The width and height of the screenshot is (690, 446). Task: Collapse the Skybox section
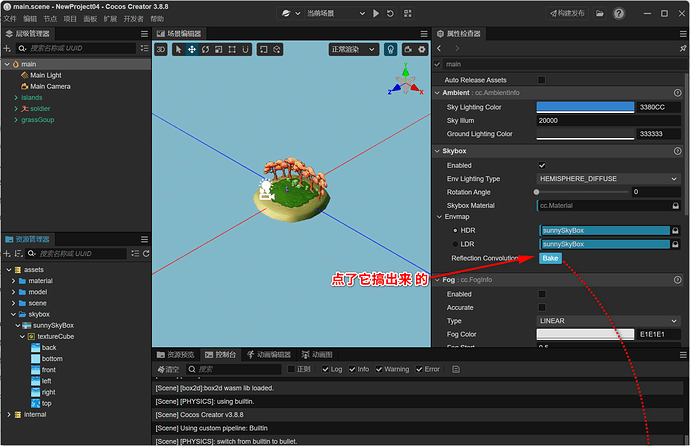437,151
